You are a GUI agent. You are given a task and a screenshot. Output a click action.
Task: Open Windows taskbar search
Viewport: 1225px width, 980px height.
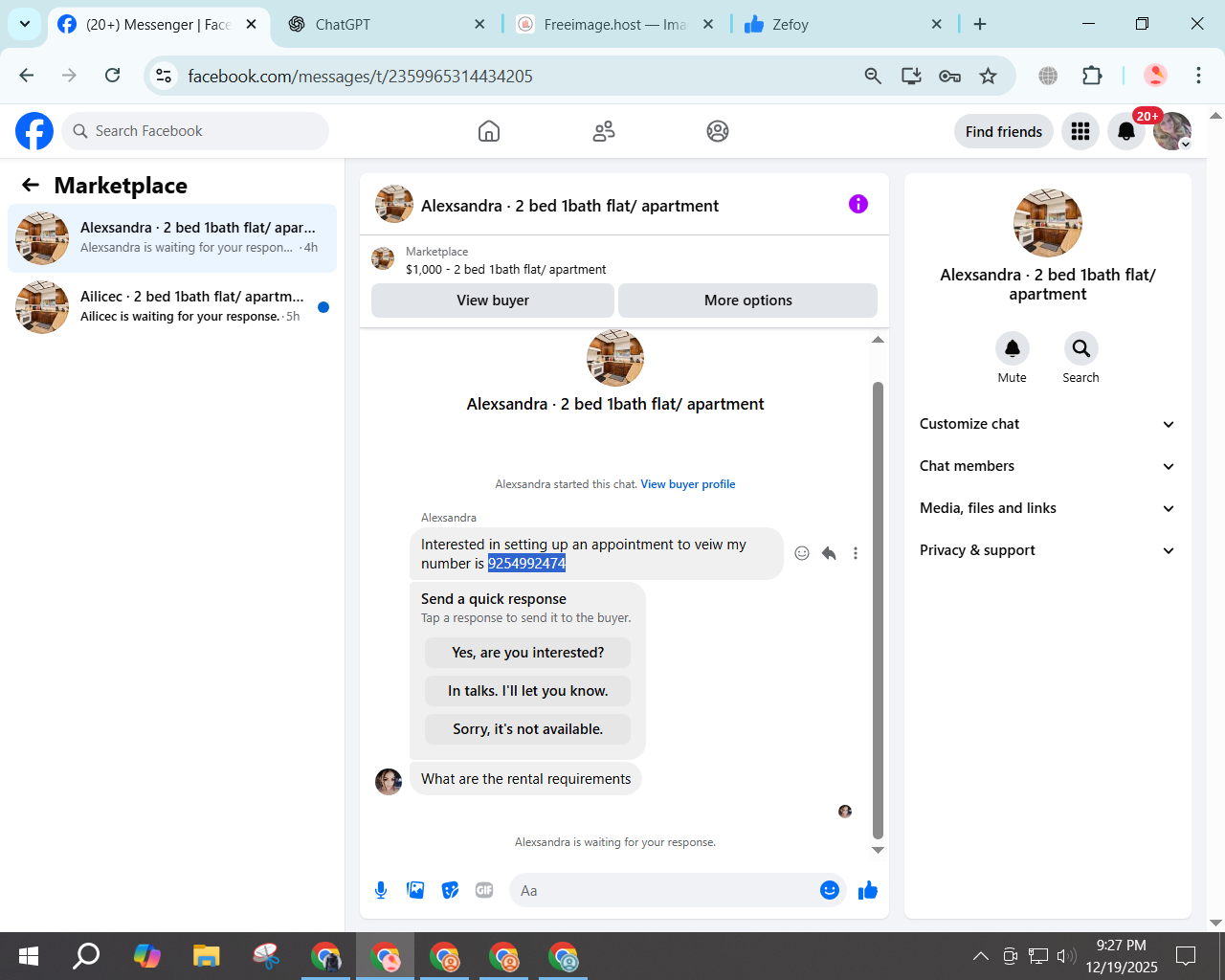pos(87,955)
